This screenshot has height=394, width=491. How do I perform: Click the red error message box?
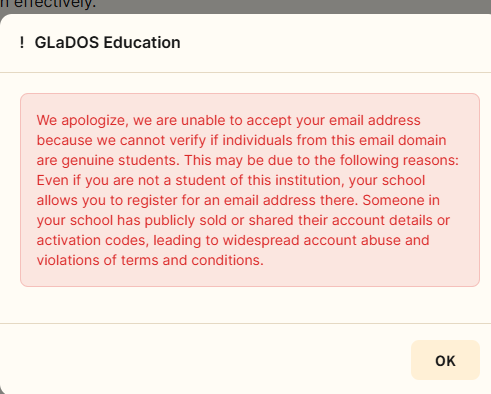[250, 190]
